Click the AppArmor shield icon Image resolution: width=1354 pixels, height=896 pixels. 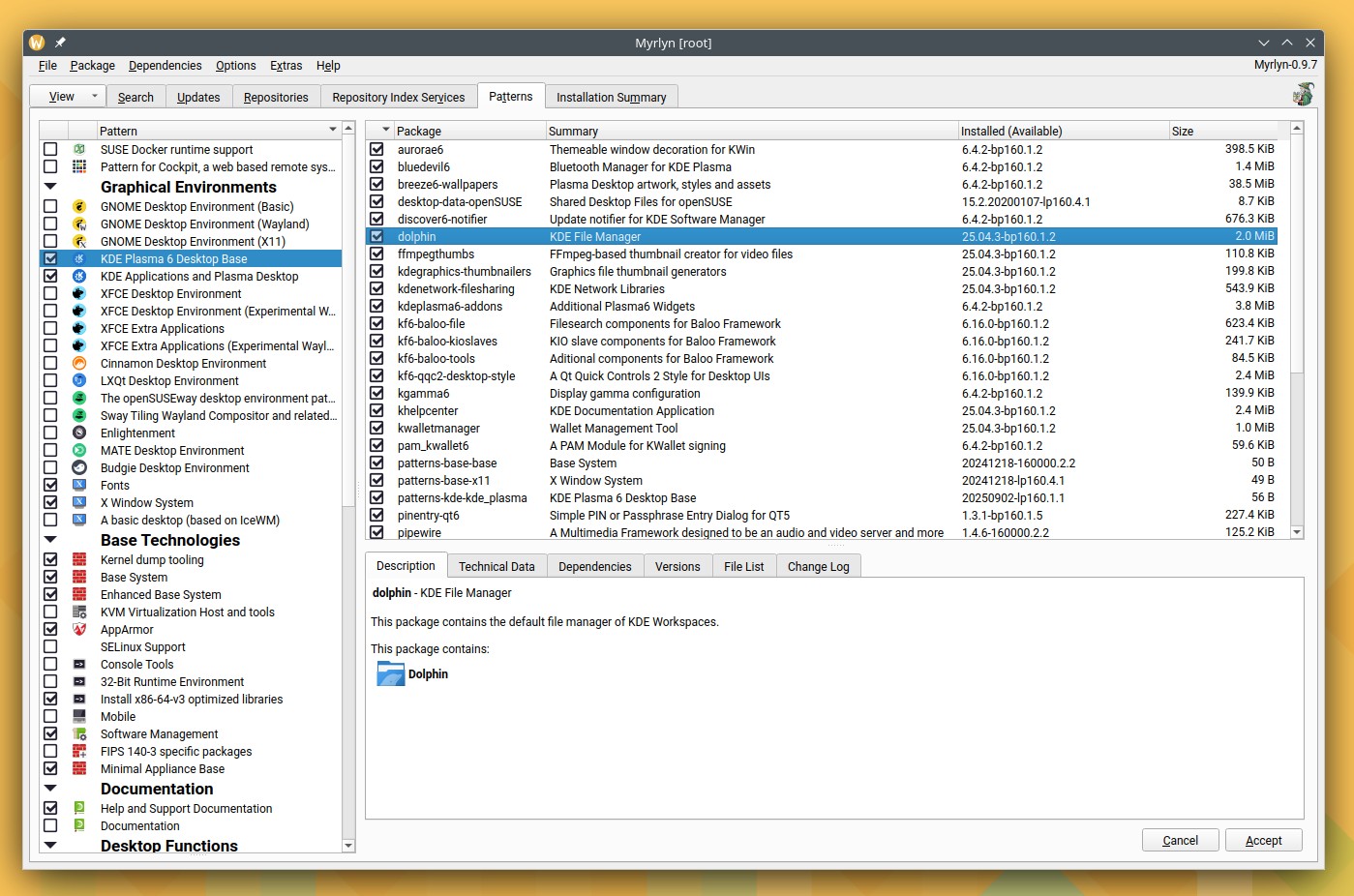79,630
